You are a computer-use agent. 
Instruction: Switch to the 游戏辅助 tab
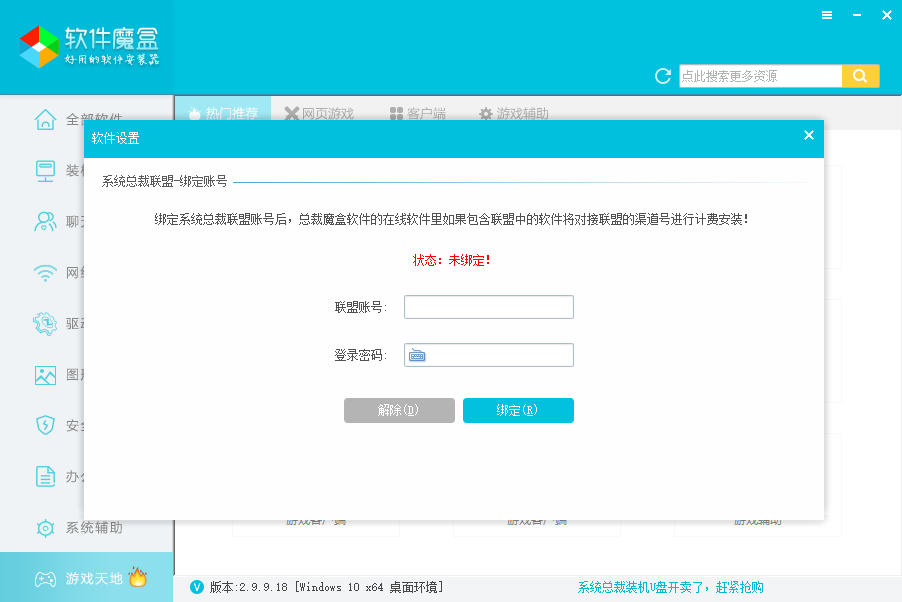click(514, 113)
